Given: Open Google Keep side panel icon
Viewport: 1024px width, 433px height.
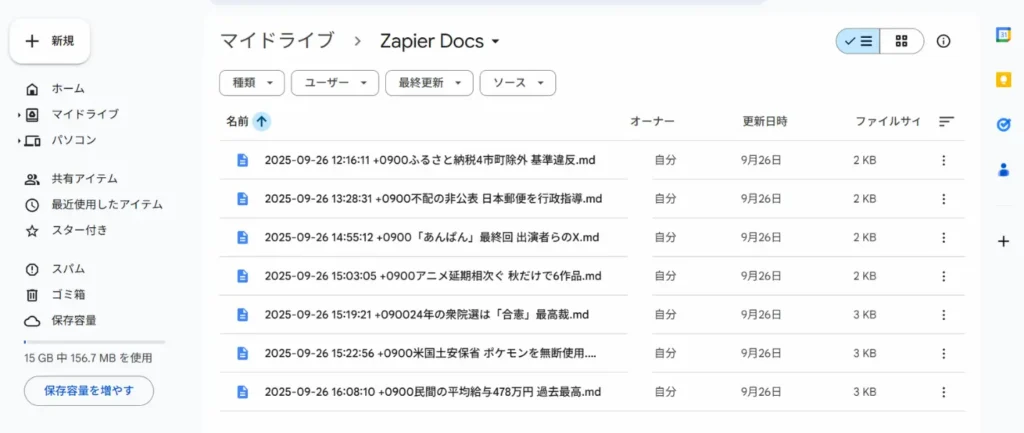Looking at the screenshot, I should [1003, 79].
